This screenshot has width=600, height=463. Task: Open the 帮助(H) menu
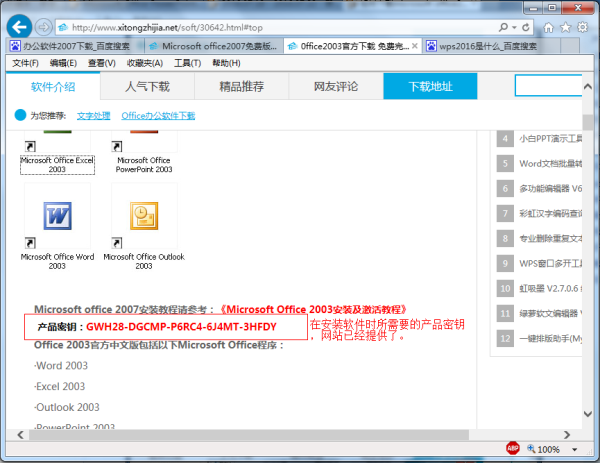[226, 63]
